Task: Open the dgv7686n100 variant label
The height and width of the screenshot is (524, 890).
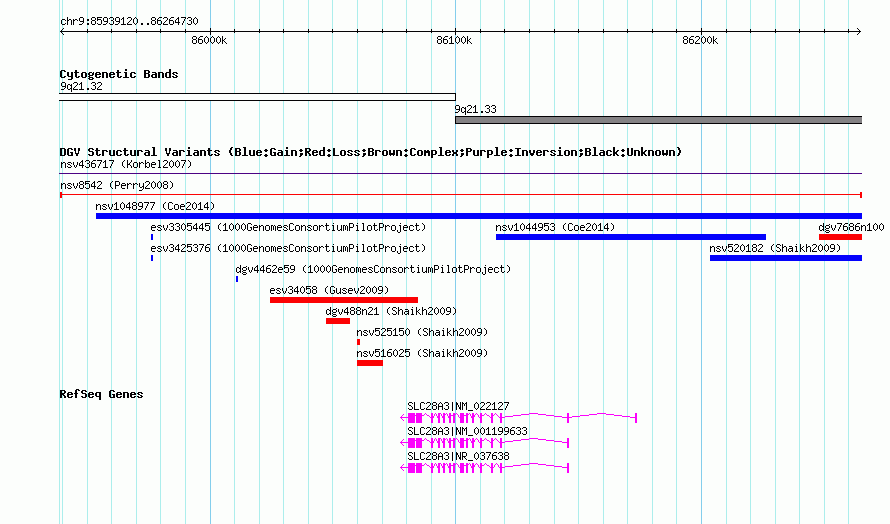Action: coord(851,227)
